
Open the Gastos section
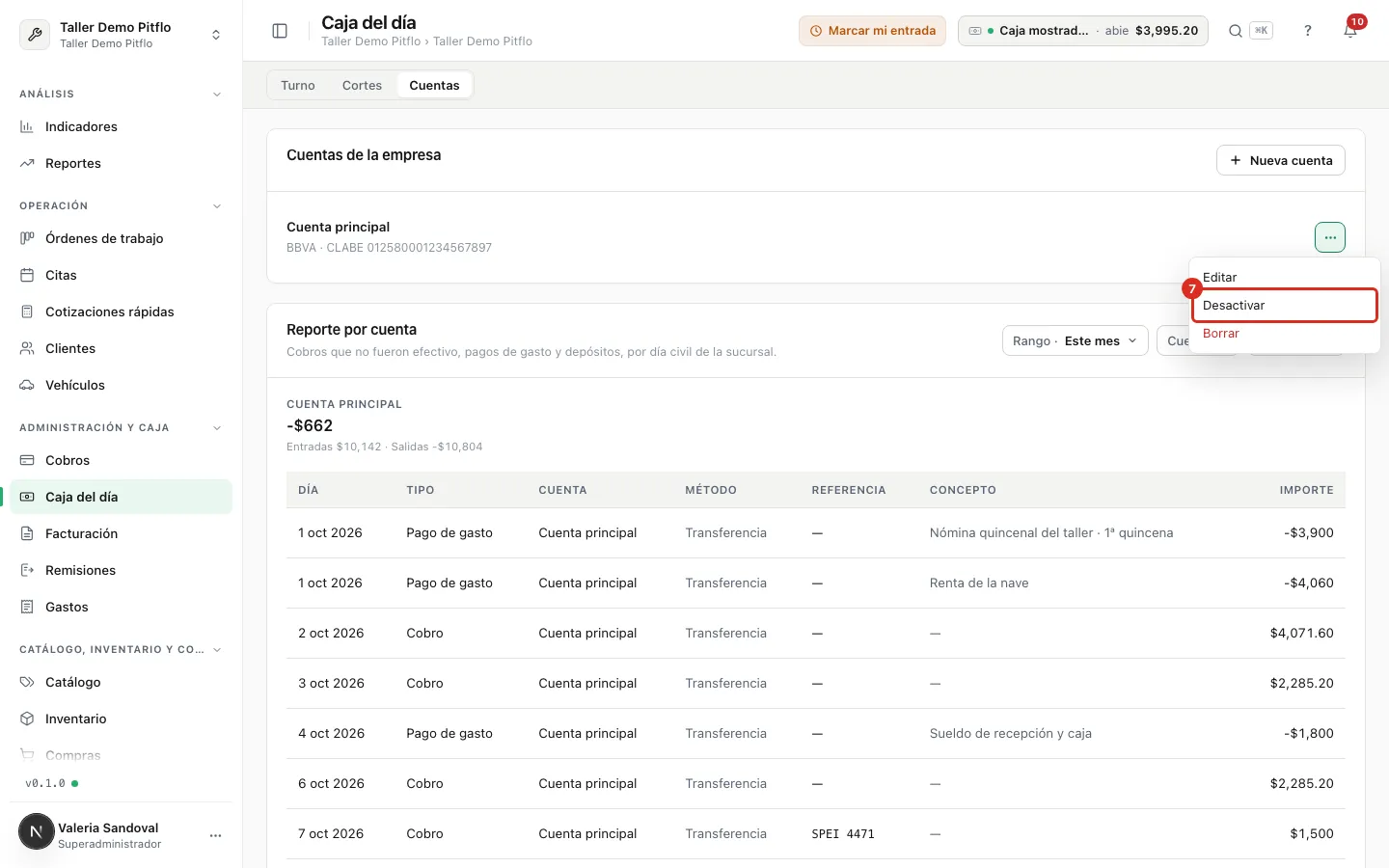coord(121,607)
